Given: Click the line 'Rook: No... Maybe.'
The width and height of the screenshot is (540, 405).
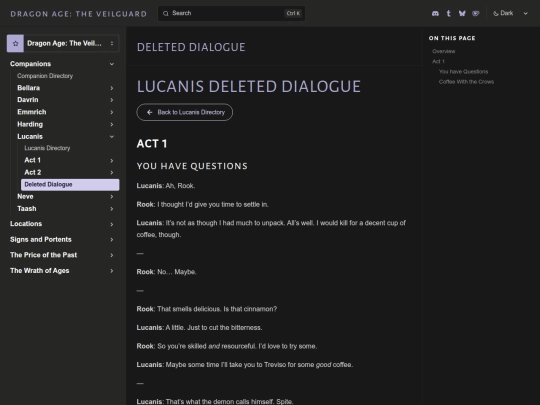Looking at the screenshot, I should click(x=166, y=272).
